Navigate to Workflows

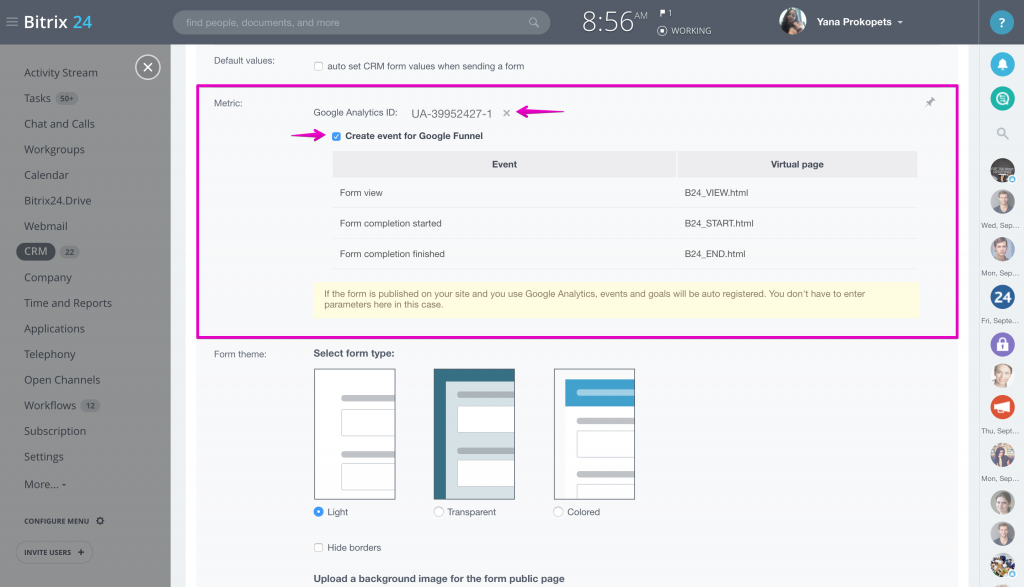click(50, 405)
